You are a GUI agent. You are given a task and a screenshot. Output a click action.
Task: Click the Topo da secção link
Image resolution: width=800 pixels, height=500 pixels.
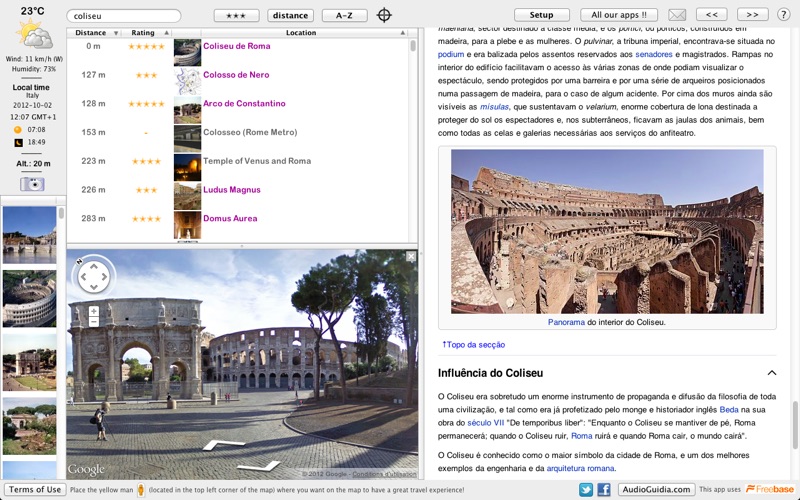tap(473, 344)
